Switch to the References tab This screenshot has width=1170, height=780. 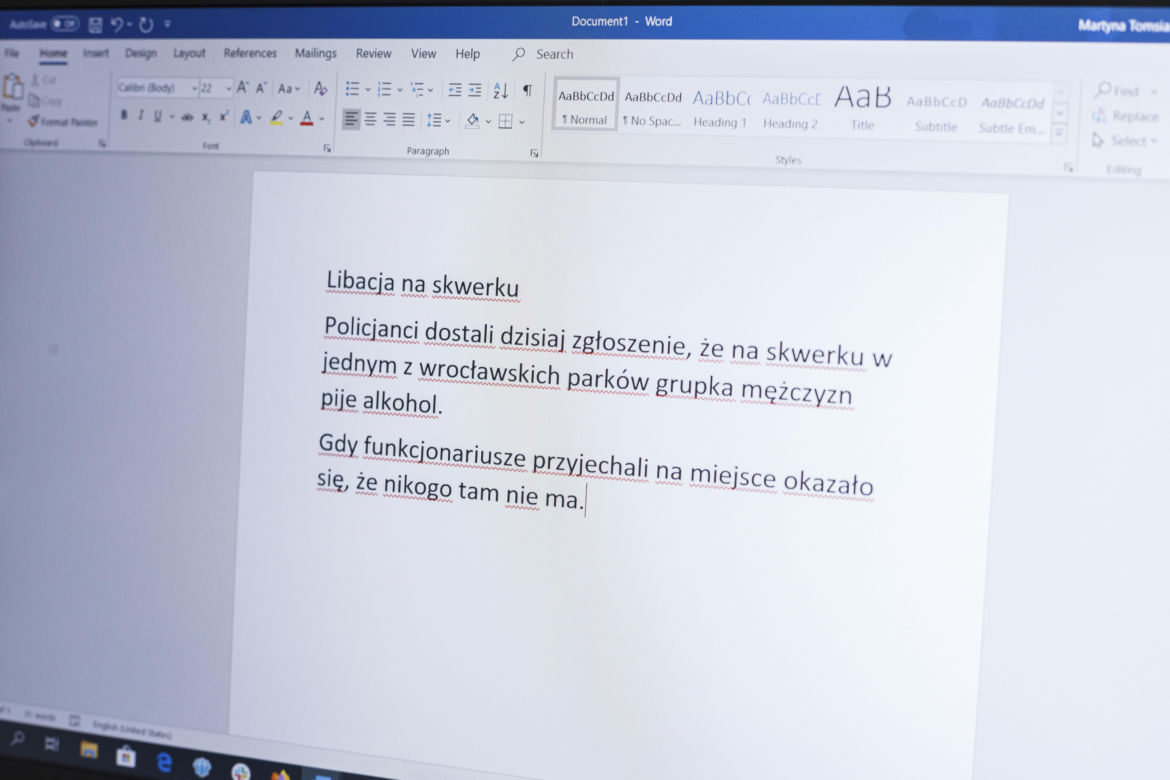[x=250, y=53]
